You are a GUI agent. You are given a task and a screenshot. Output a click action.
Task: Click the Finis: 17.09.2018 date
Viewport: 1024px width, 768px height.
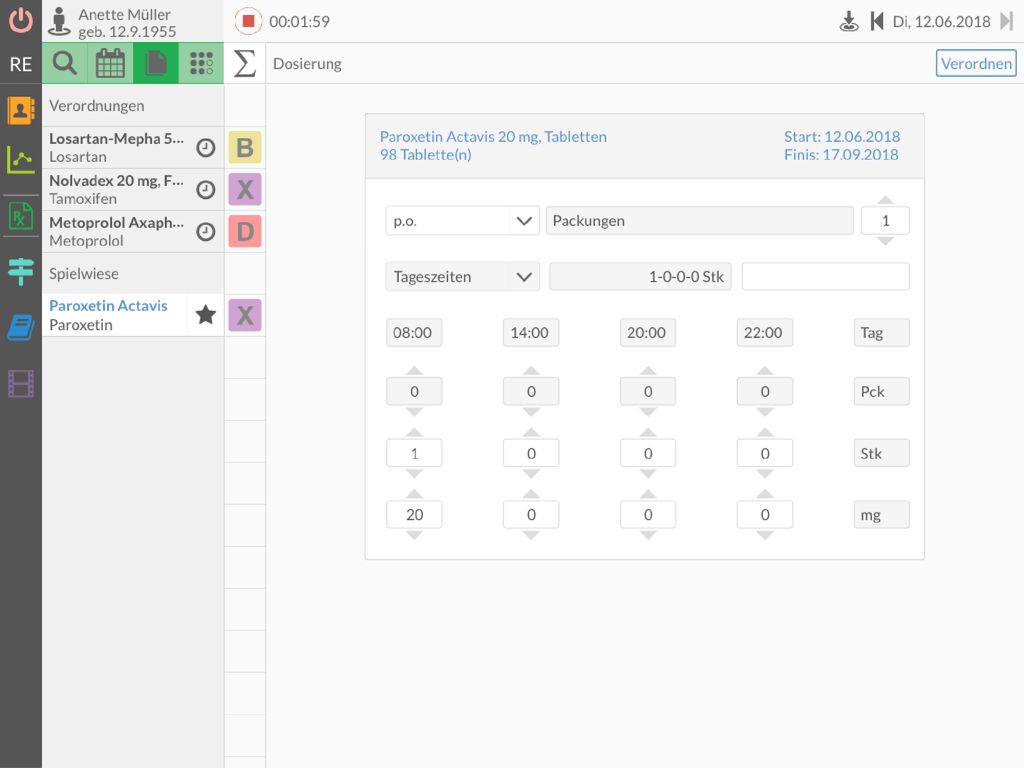pos(841,155)
